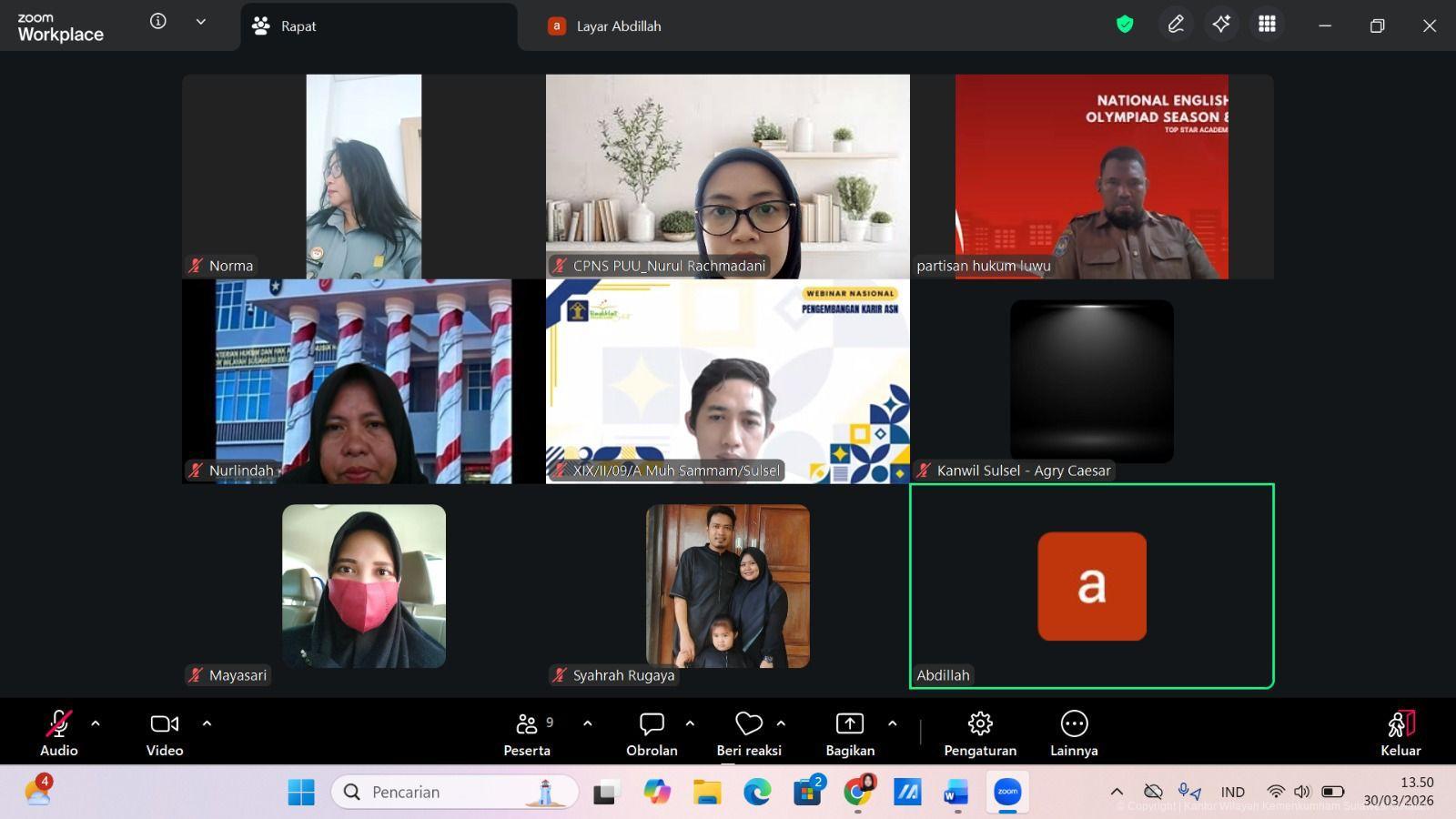Viewport: 1456px width, 819px height.
Task: Click Keluar to leave the meeting
Action: [1400, 733]
